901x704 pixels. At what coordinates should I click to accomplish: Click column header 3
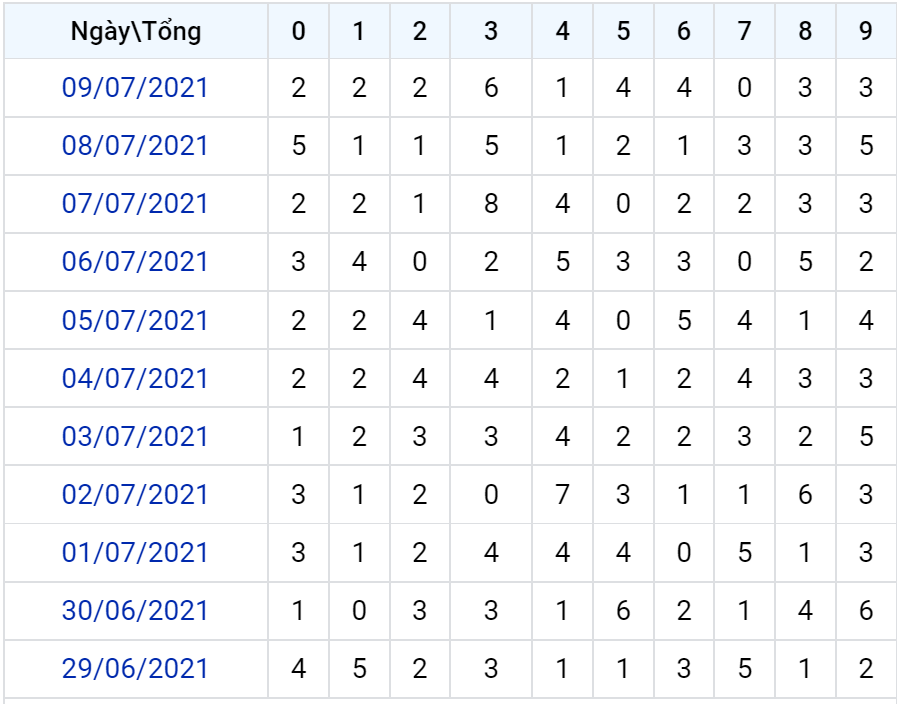coord(491,31)
